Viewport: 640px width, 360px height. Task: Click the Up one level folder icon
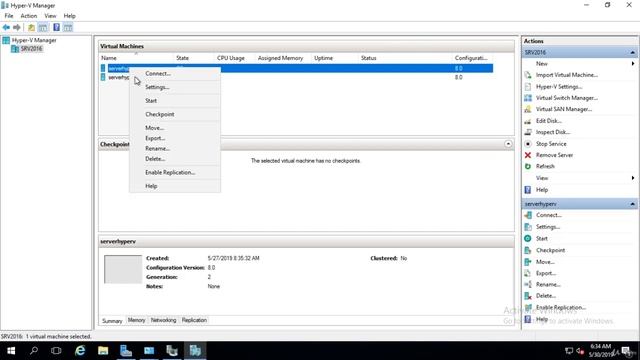[x=31, y=27]
